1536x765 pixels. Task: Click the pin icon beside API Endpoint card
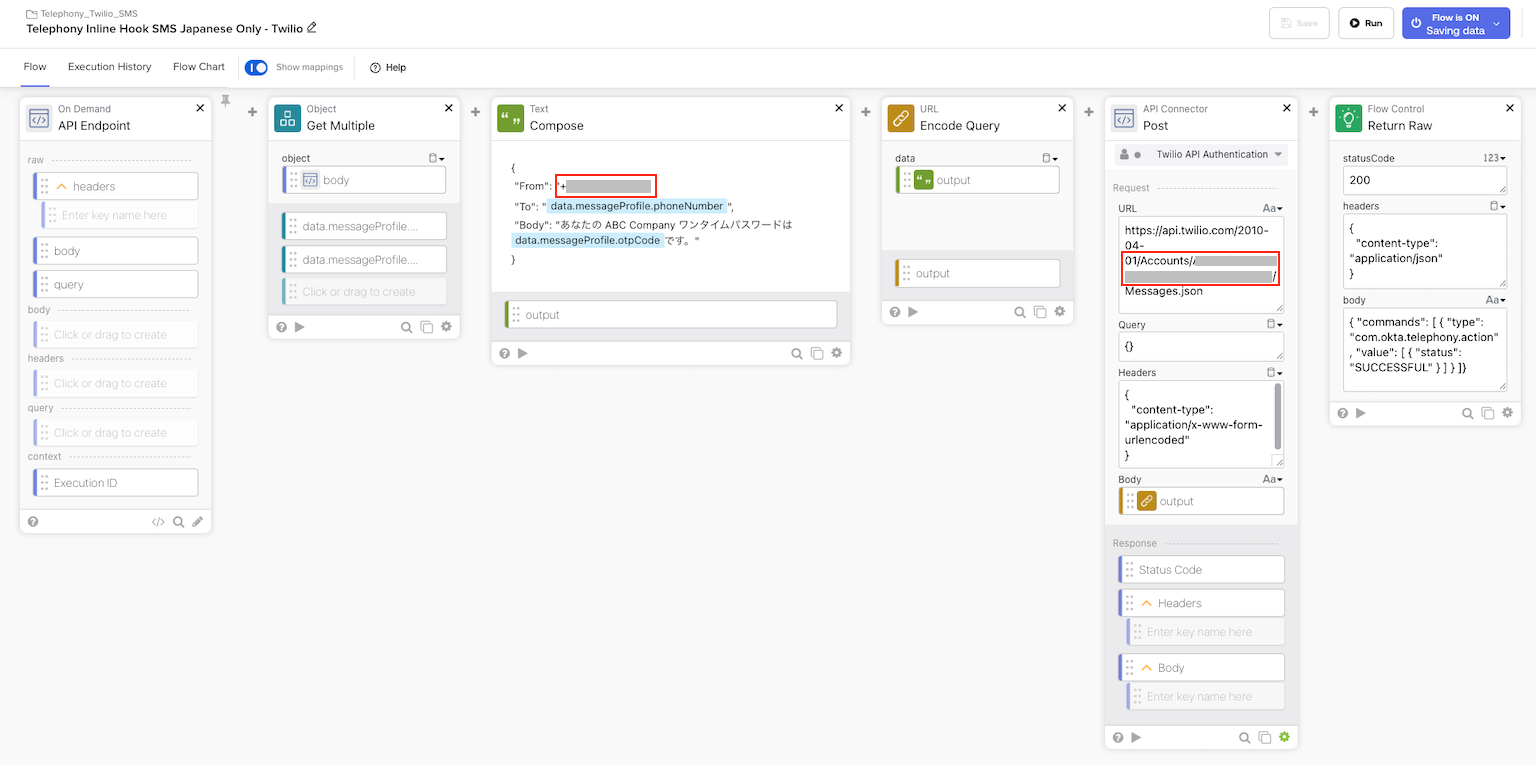tap(226, 101)
